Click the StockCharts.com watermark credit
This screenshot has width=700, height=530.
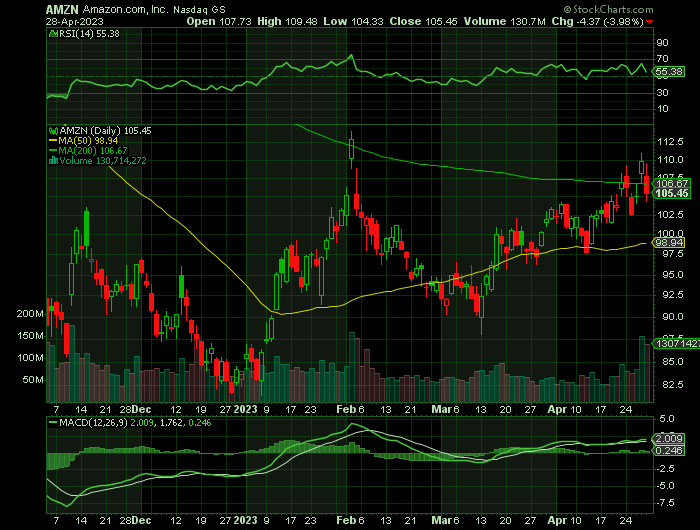click(x=608, y=9)
